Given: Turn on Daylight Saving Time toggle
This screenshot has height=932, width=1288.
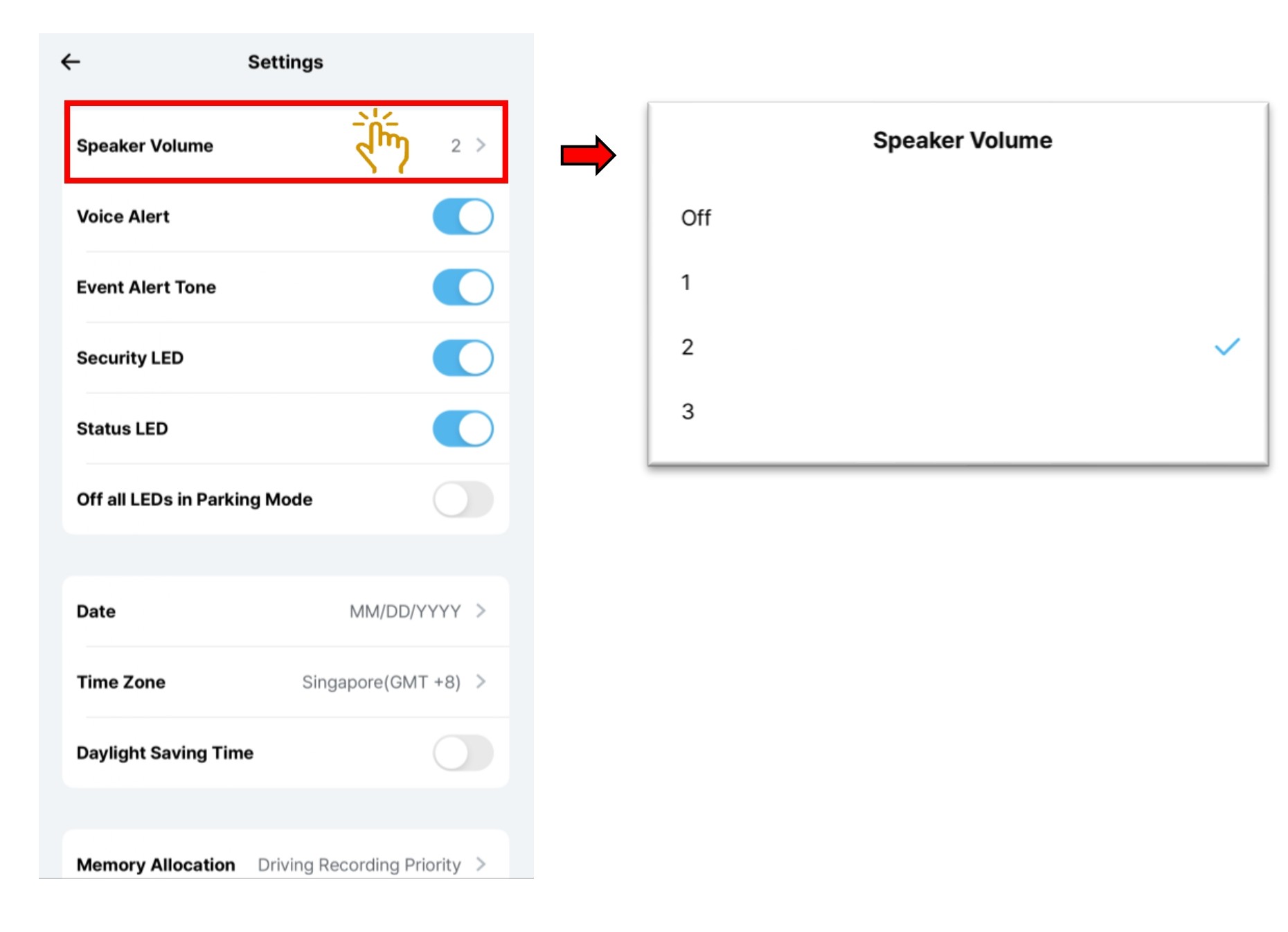Looking at the screenshot, I should point(463,753).
